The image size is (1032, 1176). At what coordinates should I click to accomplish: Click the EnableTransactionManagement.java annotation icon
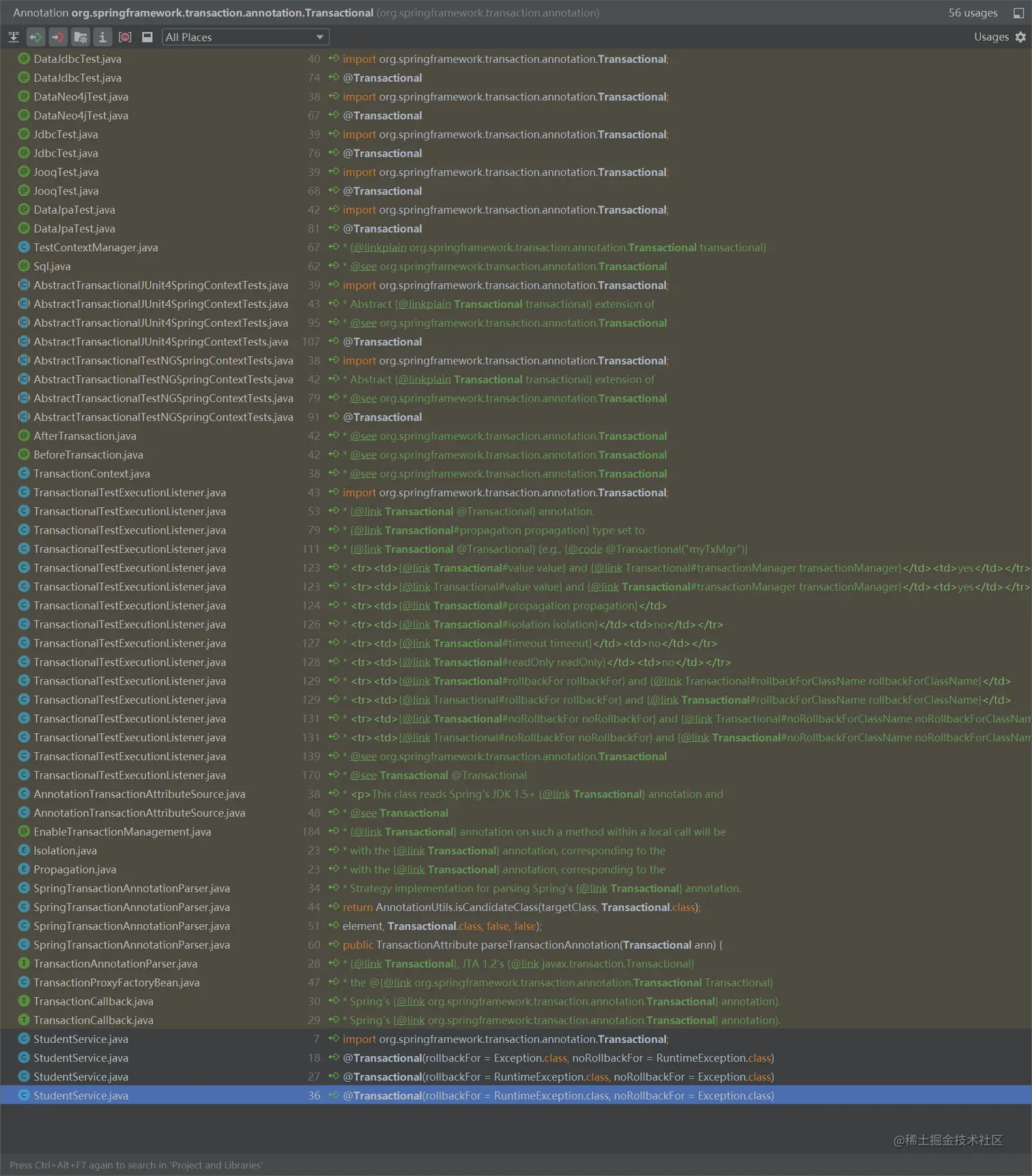tap(24, 831)
